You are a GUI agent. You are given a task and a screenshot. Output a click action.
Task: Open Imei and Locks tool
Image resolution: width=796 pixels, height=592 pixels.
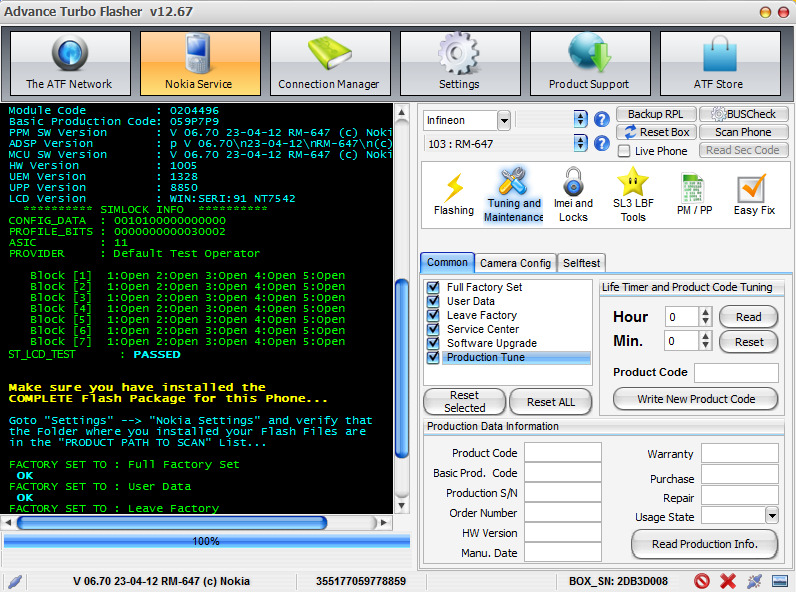[x=573, y=195]
